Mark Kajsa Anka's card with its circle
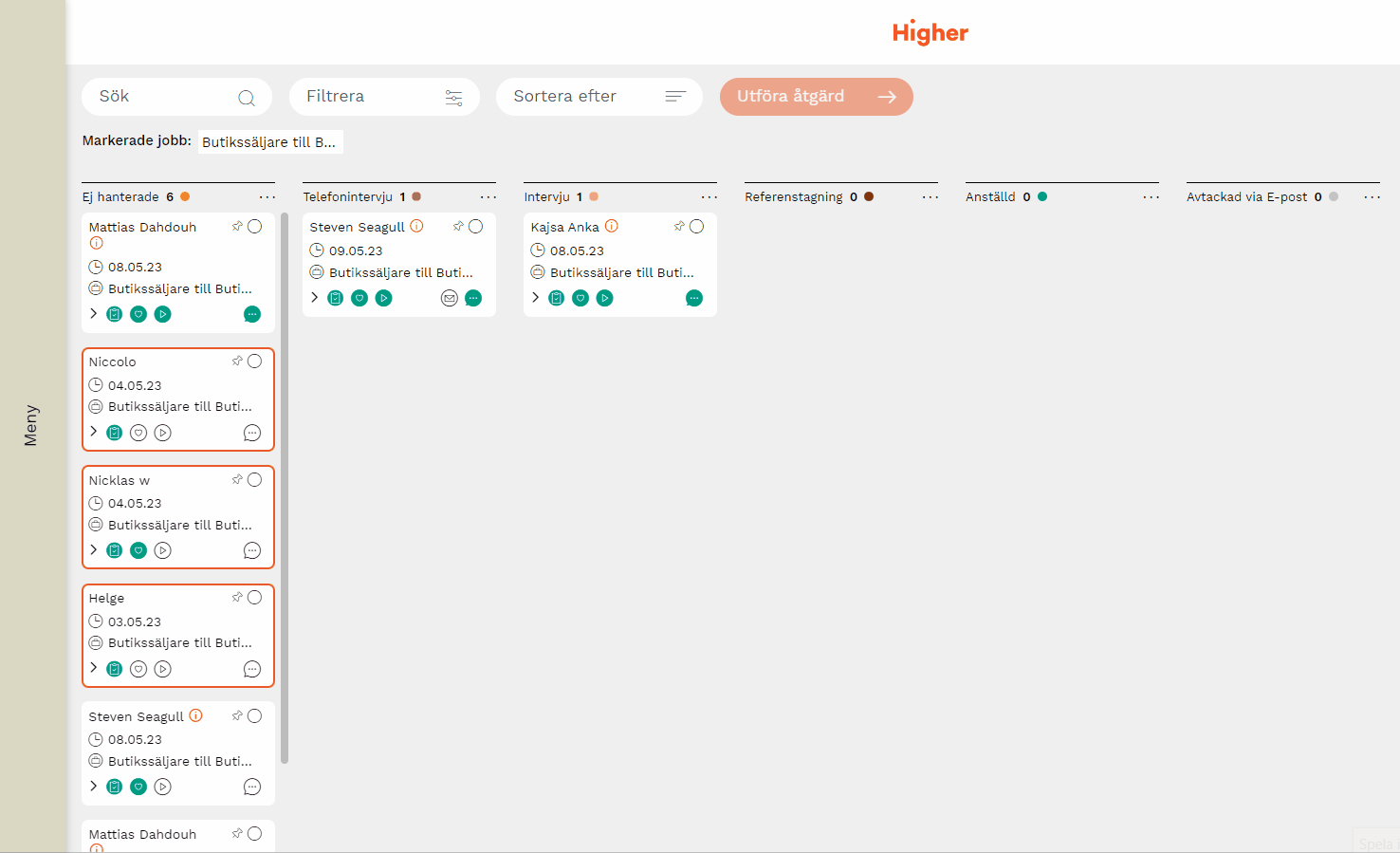 [x=697, y=227]
